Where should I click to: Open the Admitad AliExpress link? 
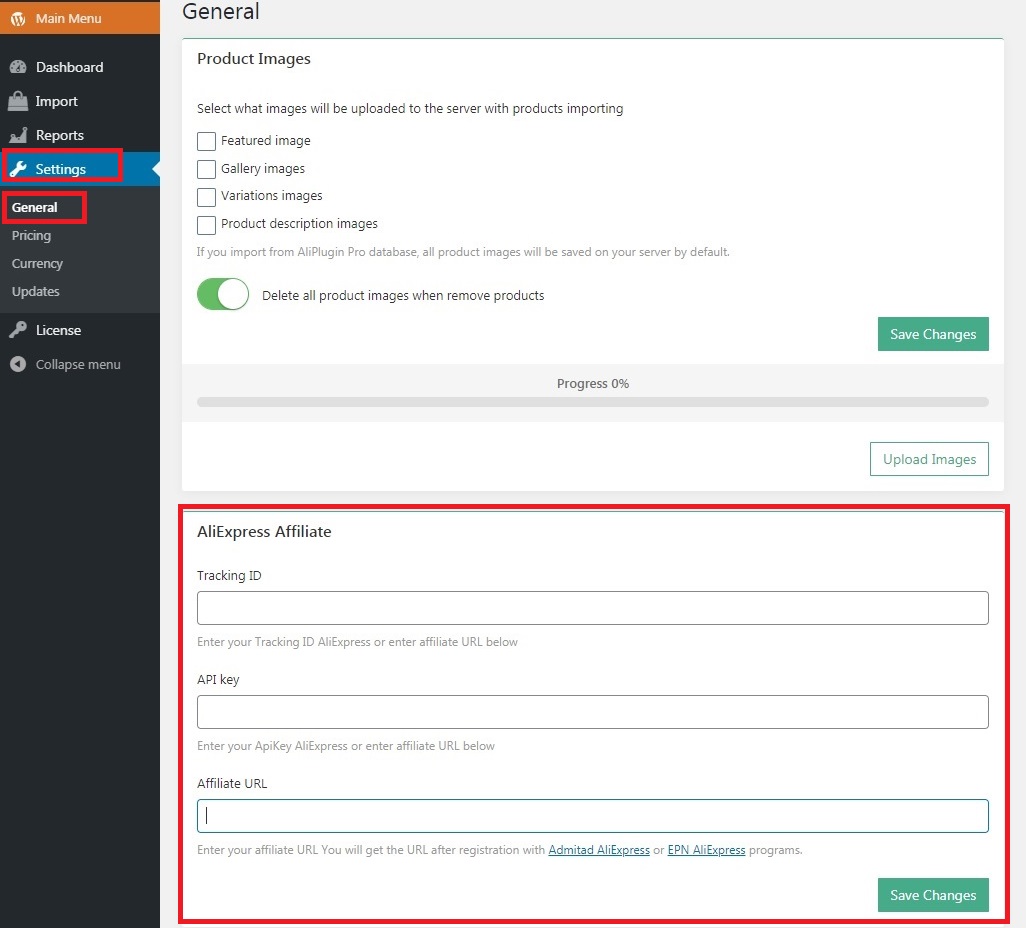[599, 849]
